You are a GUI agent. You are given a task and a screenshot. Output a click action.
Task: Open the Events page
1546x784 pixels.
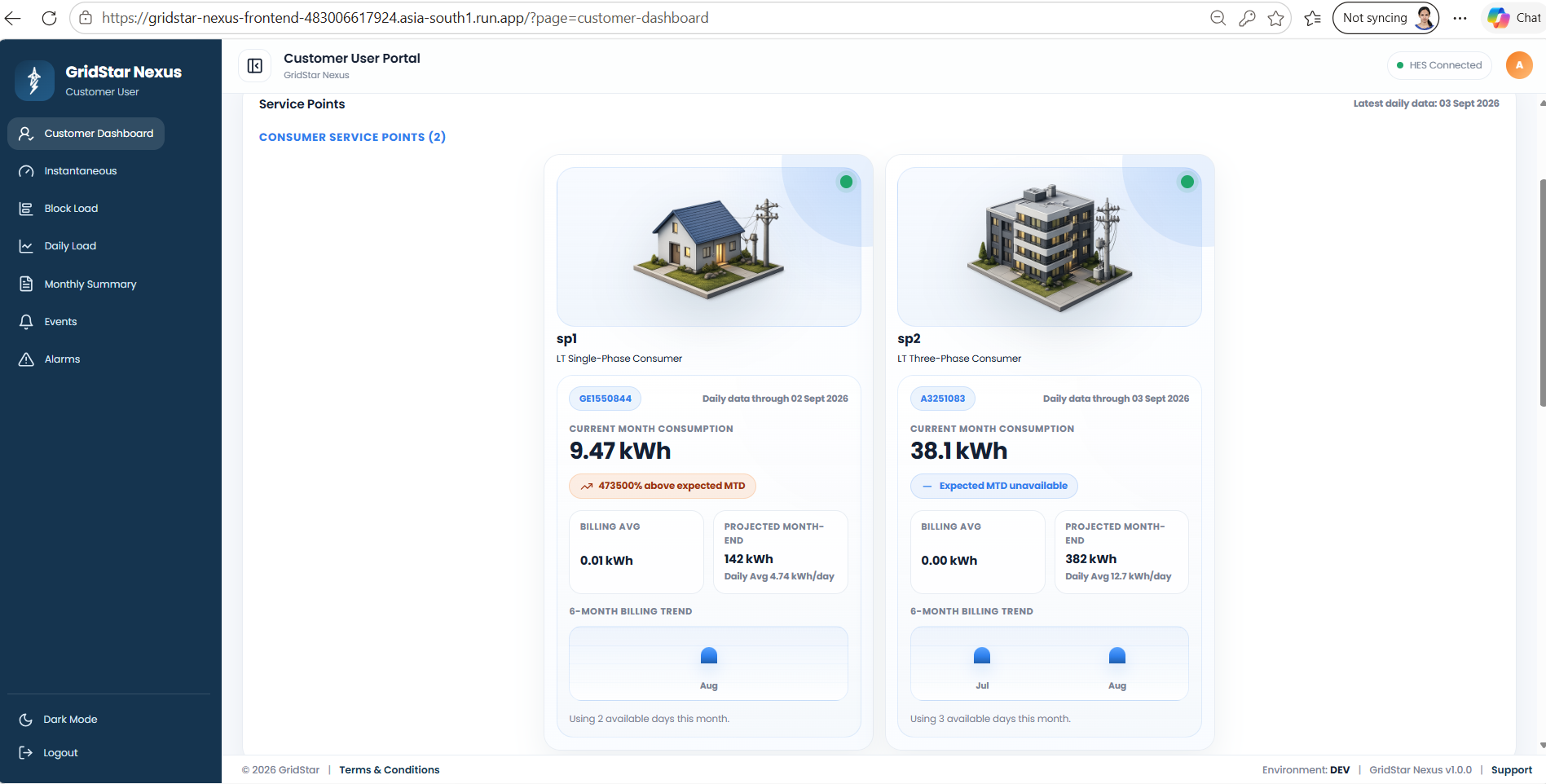[x=60, y=322]
